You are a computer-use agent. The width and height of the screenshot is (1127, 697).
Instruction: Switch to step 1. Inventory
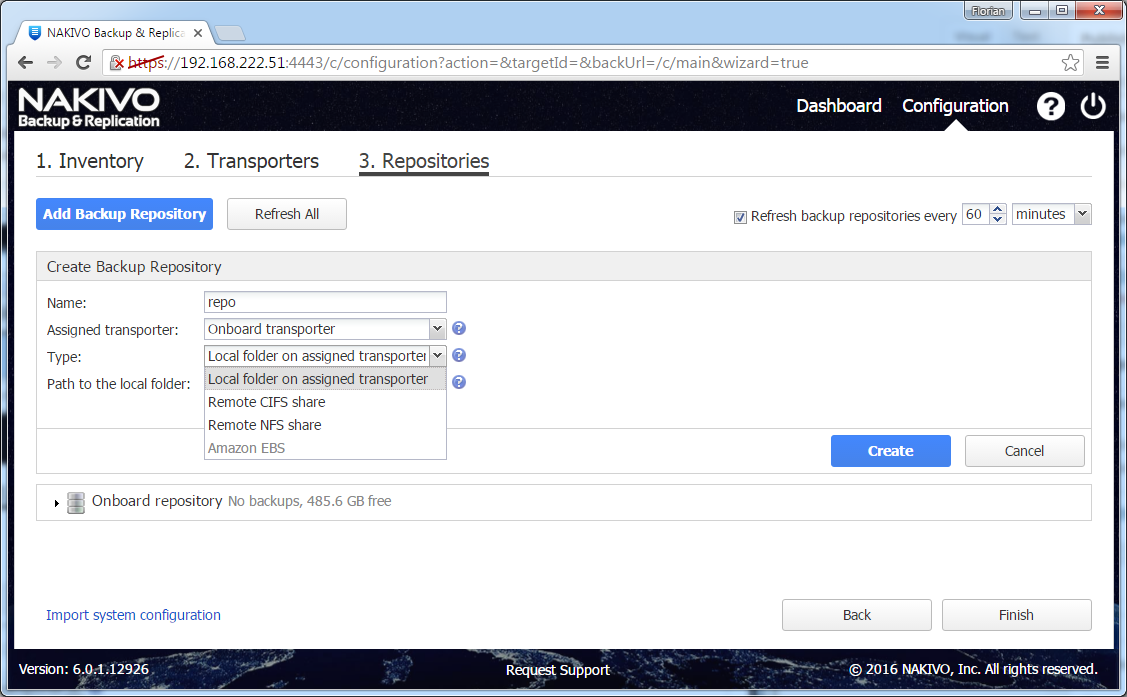click(90, 161)
